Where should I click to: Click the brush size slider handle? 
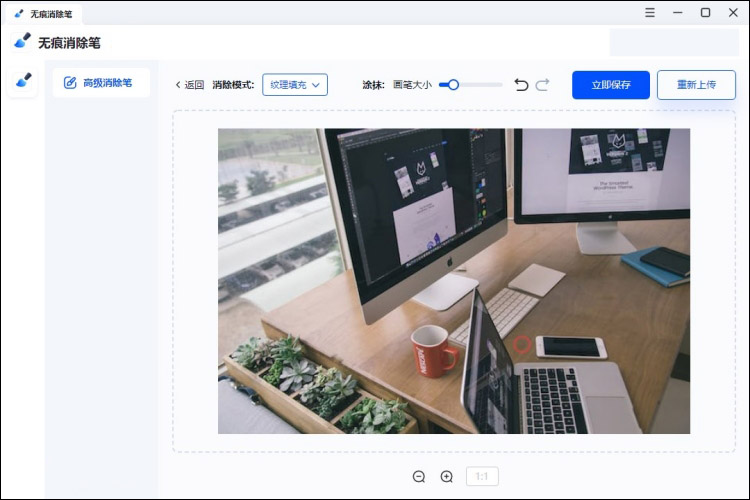coord(453,85)
